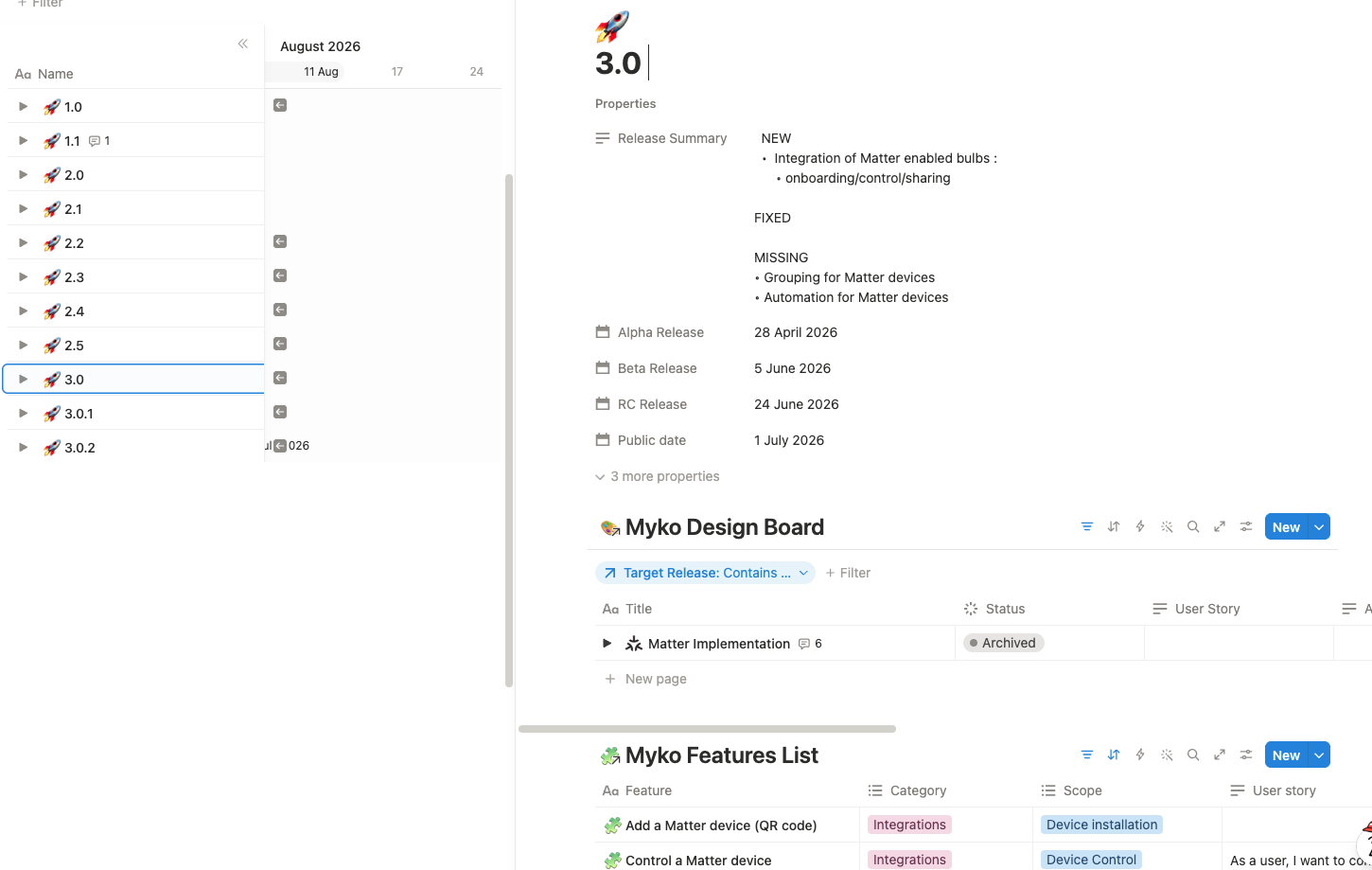
Task: Collapse the table pane with the double-chevron icon
Action: point(243,44)
